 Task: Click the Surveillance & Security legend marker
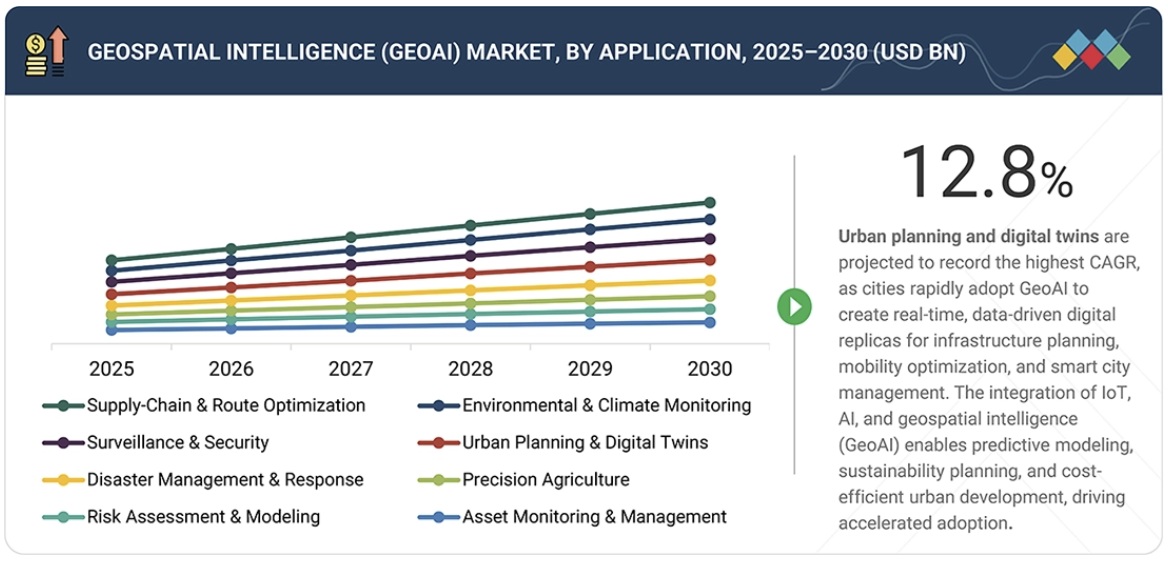tap(63, 443)
